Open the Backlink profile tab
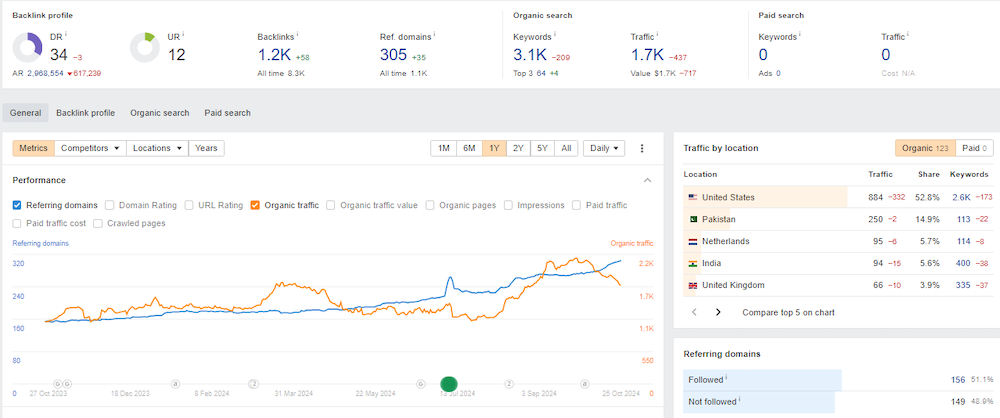 [x=85, y=113]
